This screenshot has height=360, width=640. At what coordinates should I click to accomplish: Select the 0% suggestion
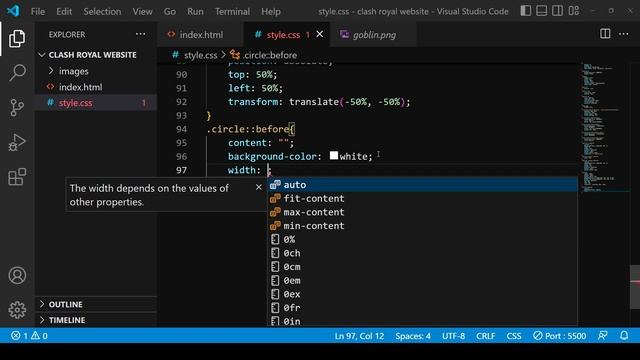pos(422,240)
